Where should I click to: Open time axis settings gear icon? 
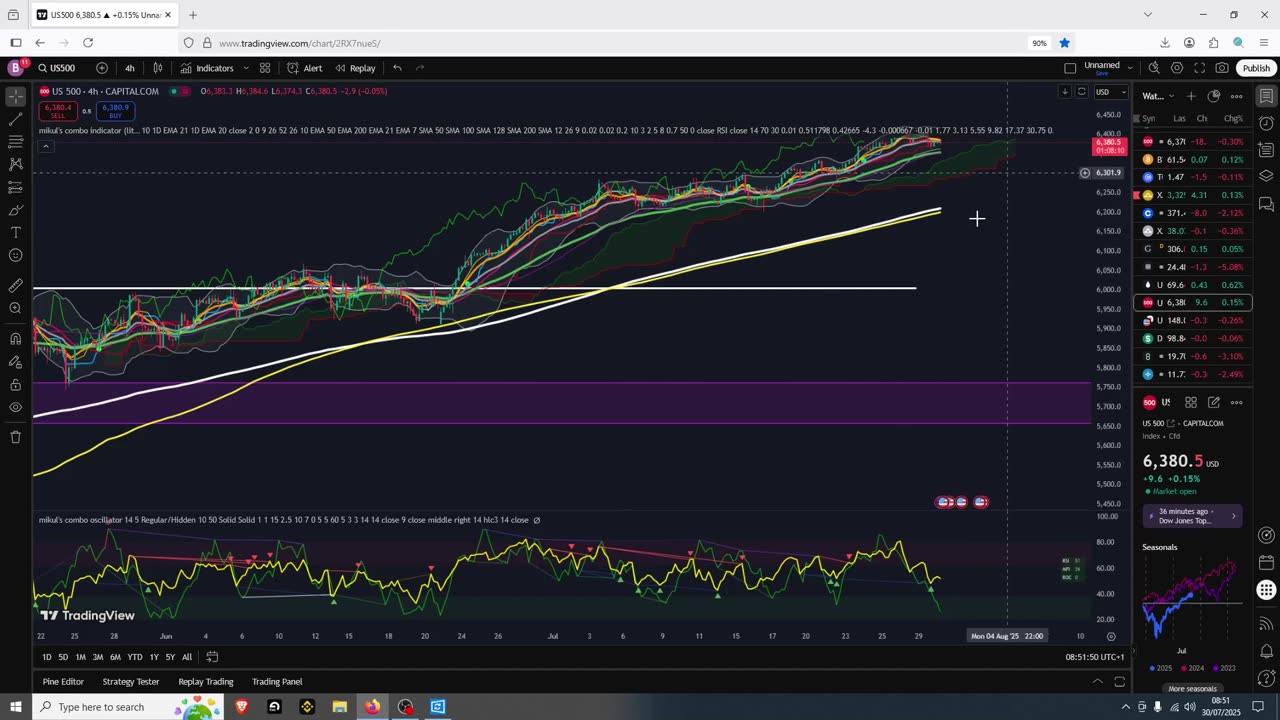coord(1110,636)
